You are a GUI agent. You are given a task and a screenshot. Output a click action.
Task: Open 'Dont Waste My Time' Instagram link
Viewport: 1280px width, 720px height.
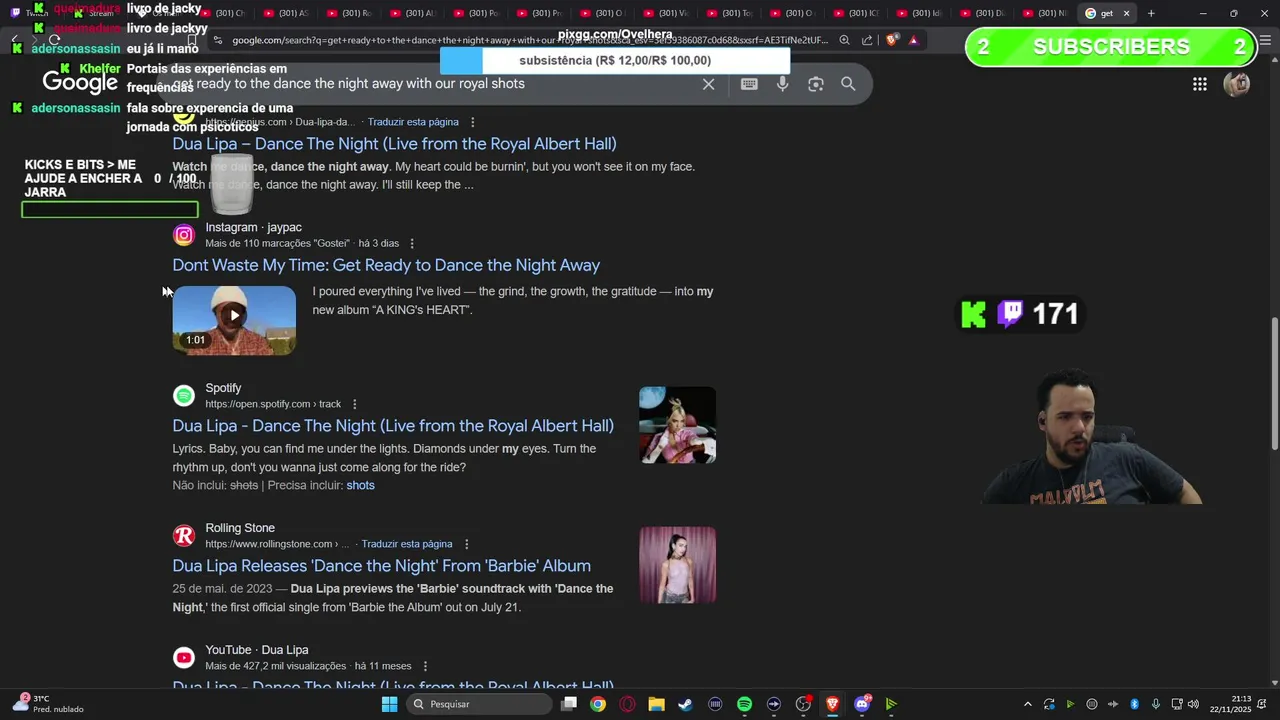click(386, 265)
